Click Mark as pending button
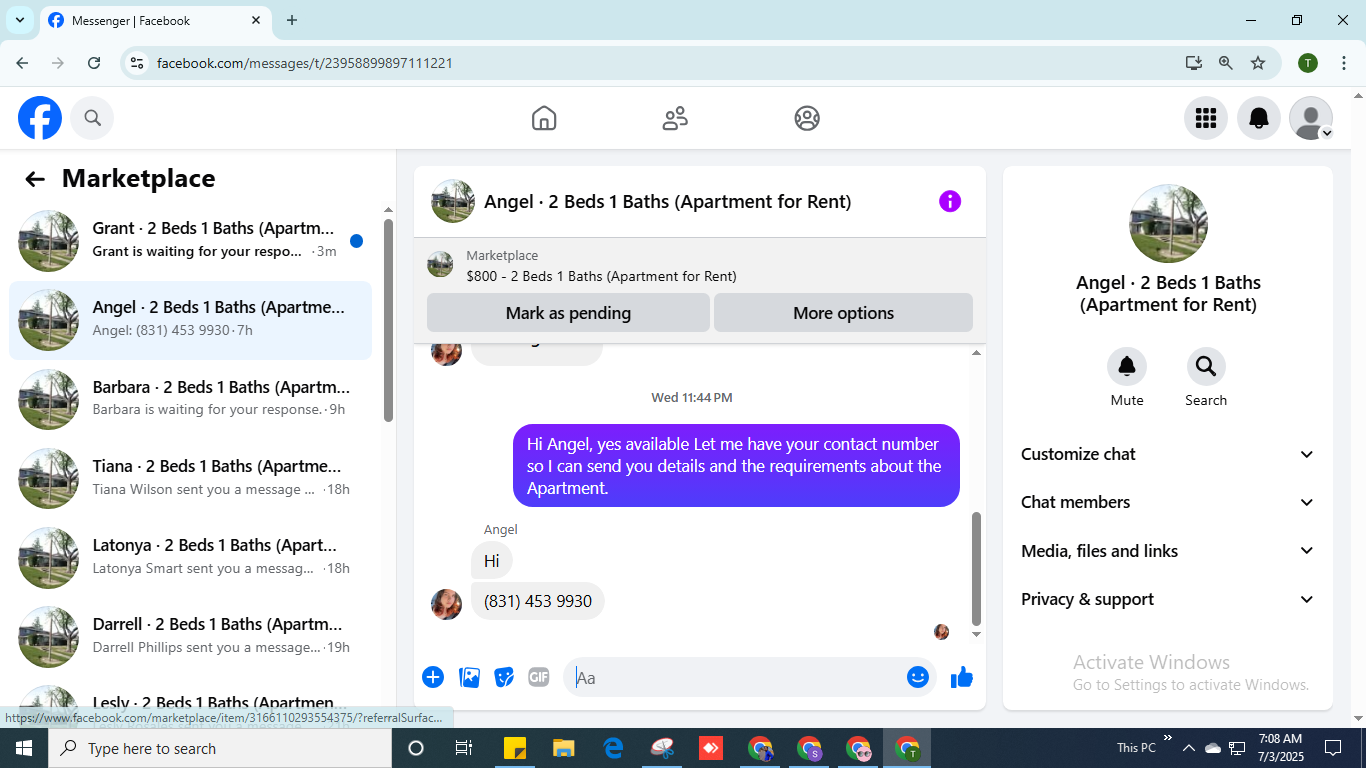1366x768 pixels. pos(568,313)
